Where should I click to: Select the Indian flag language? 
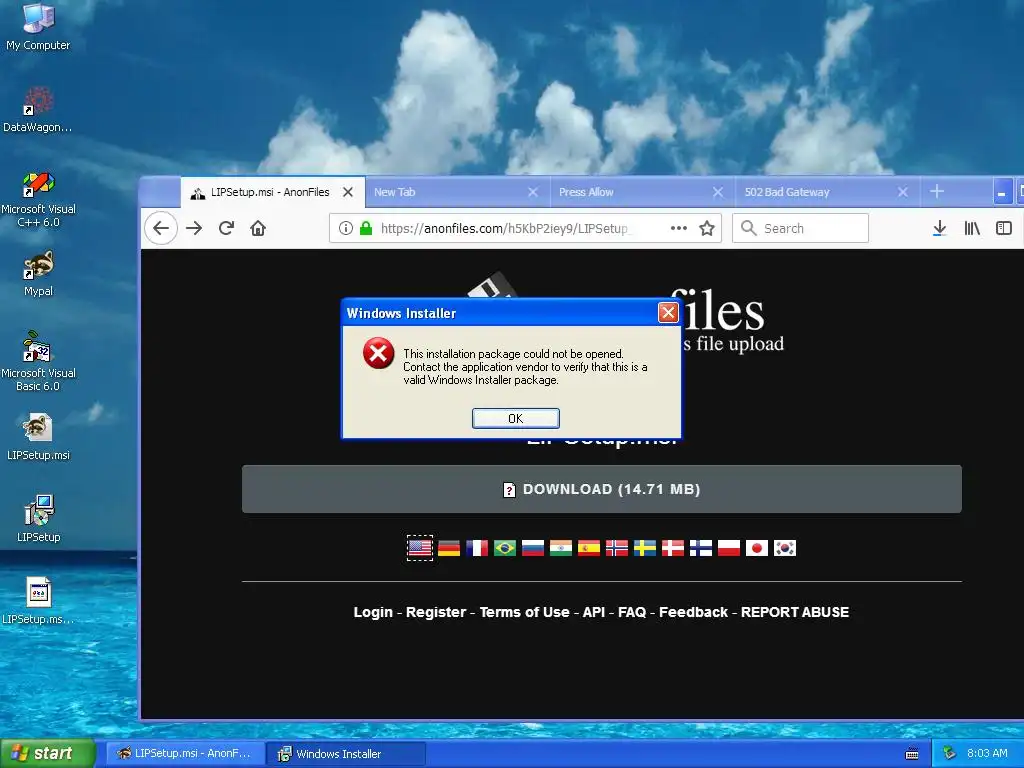coord(561,548)
